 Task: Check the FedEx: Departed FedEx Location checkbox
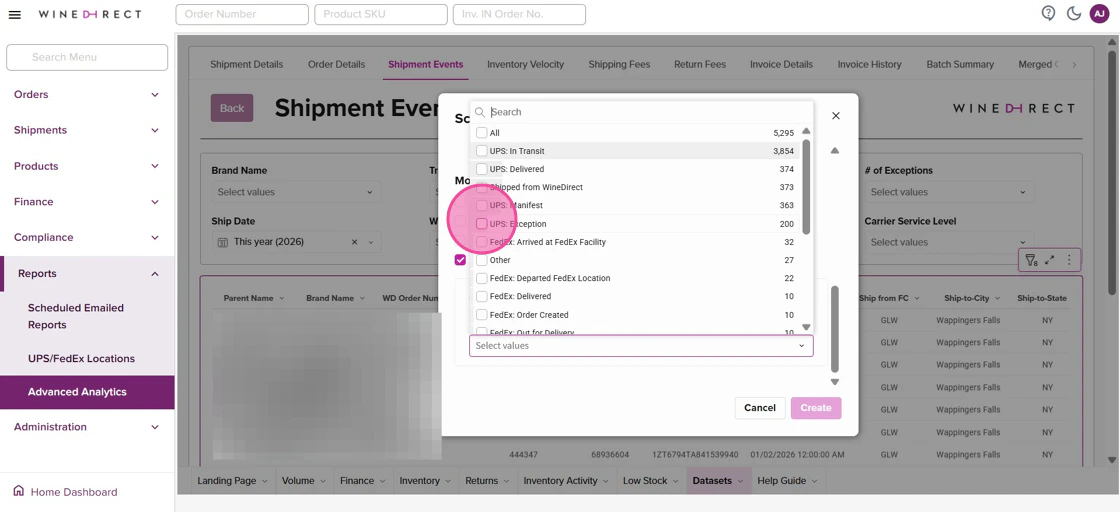tap(481, 278)
